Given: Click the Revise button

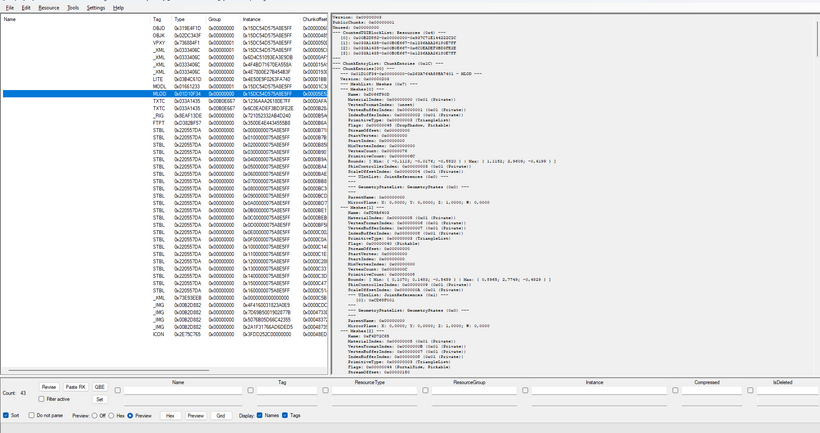Looking at the screenshot, I should [x=49, y=387].
